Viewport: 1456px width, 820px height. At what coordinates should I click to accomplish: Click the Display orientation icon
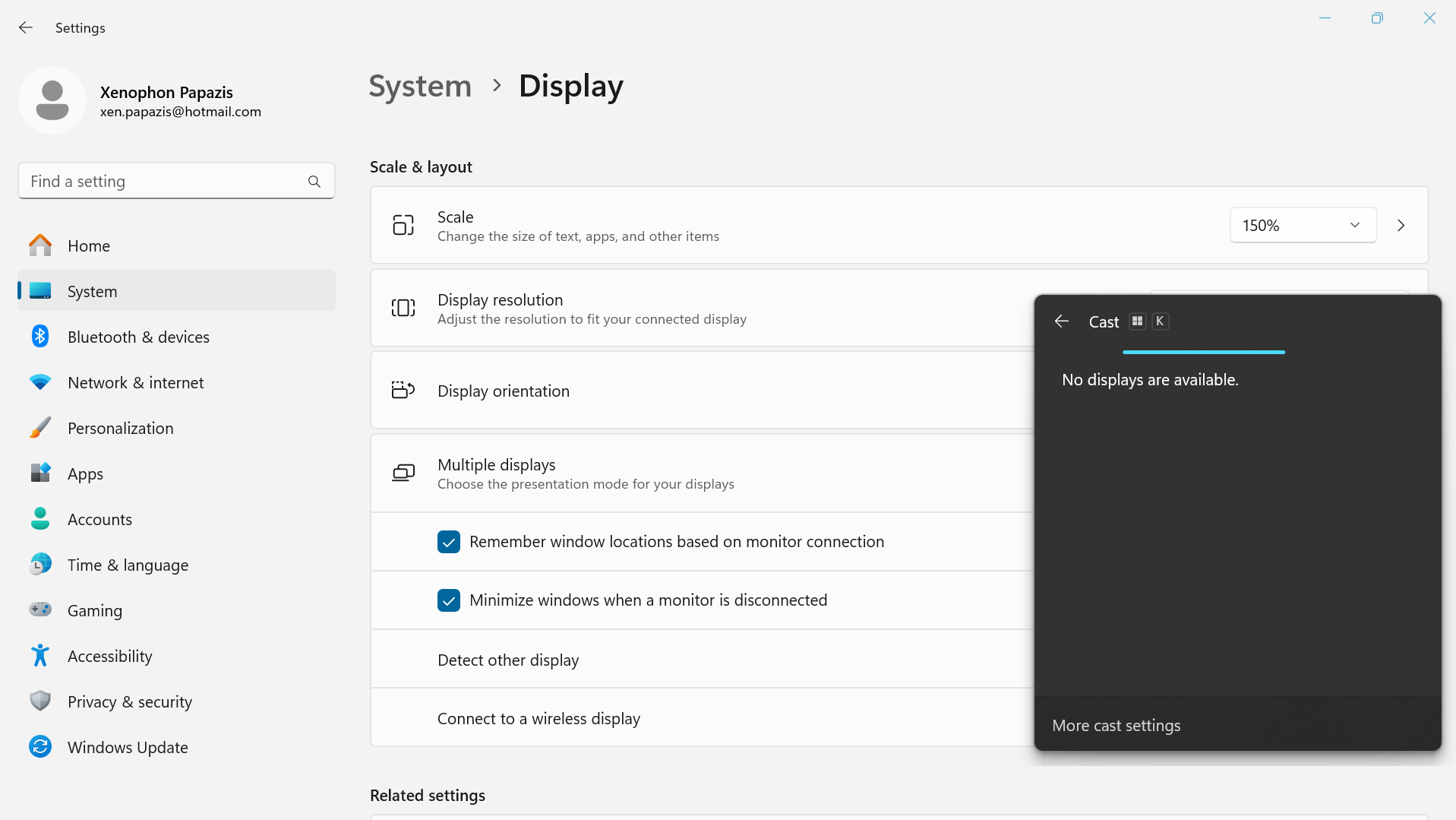403,391
